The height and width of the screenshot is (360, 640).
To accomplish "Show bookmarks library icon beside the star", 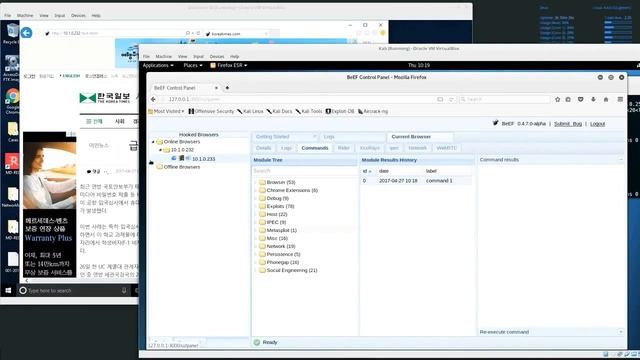I will 568,99.
